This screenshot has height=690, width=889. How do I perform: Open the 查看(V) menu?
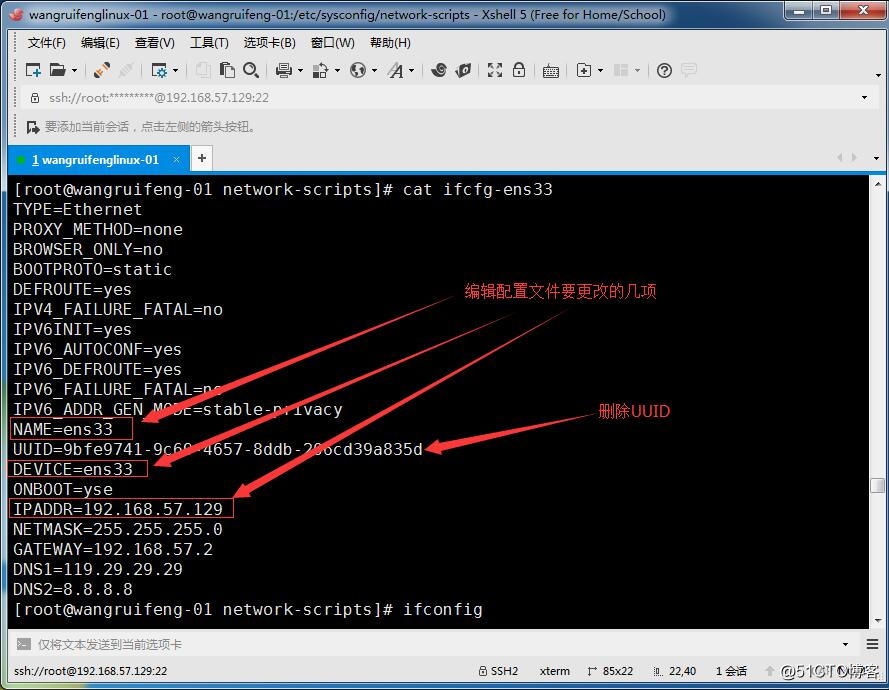pyautogui.click(x=155, y=43)
